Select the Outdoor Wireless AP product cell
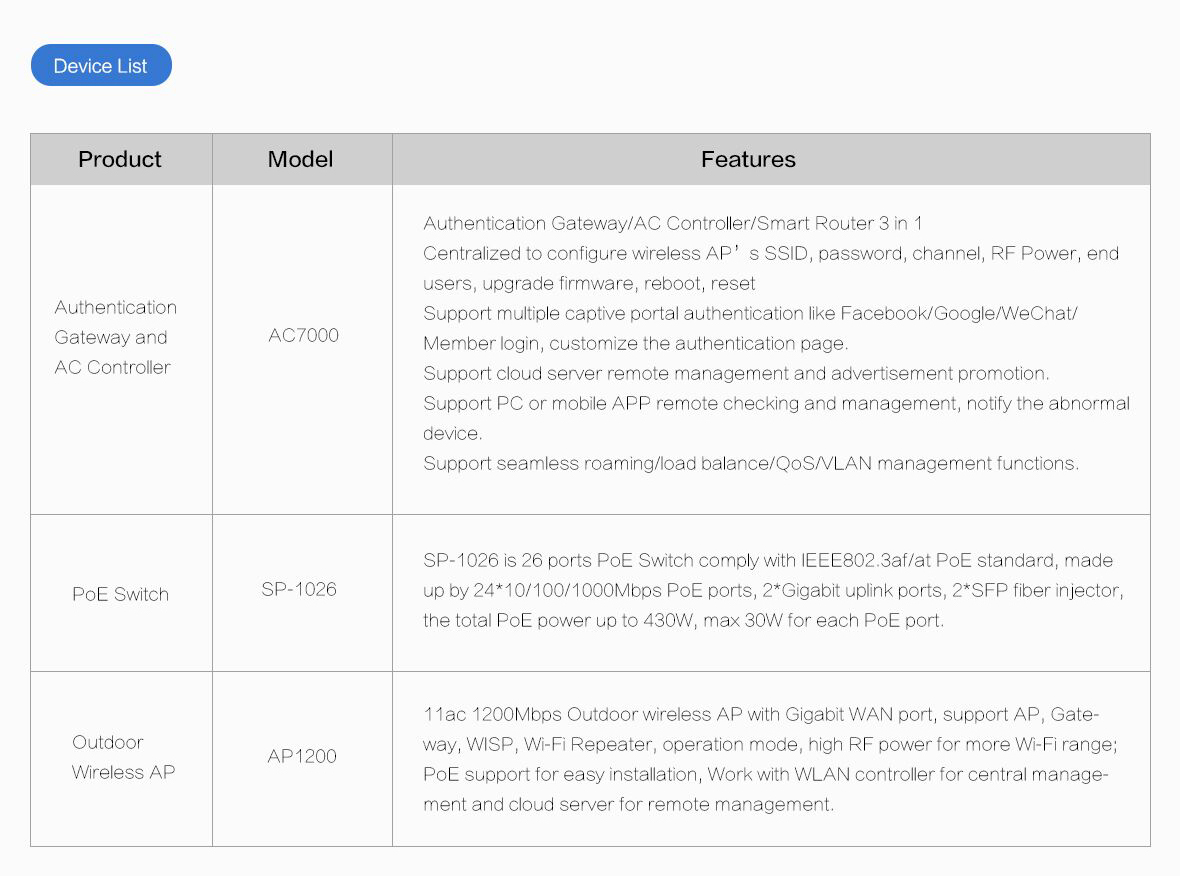This screenshot has height=876, width=1180. pyautogui.click(x=123, y=757)
